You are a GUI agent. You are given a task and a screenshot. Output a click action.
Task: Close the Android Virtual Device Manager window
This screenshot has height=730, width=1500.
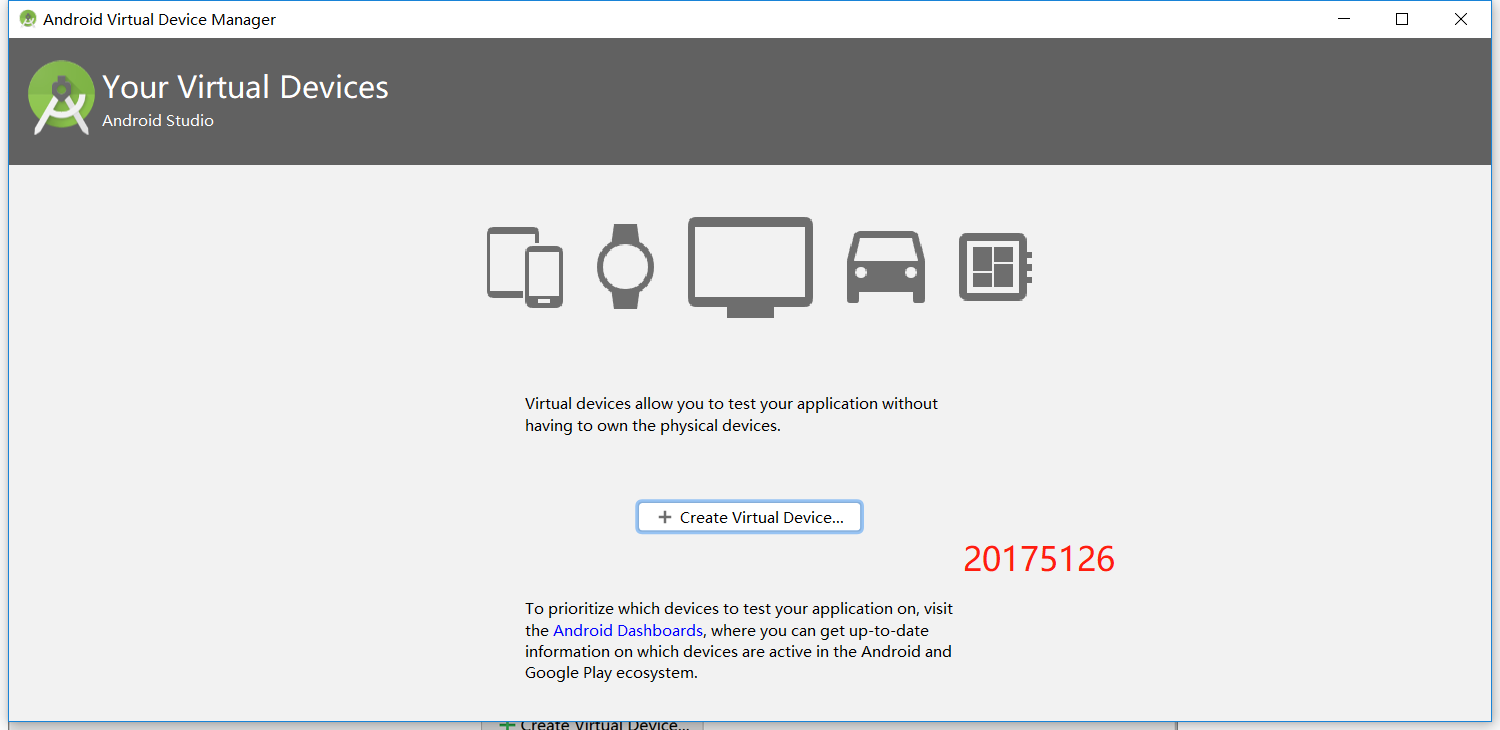point(1461,19)
